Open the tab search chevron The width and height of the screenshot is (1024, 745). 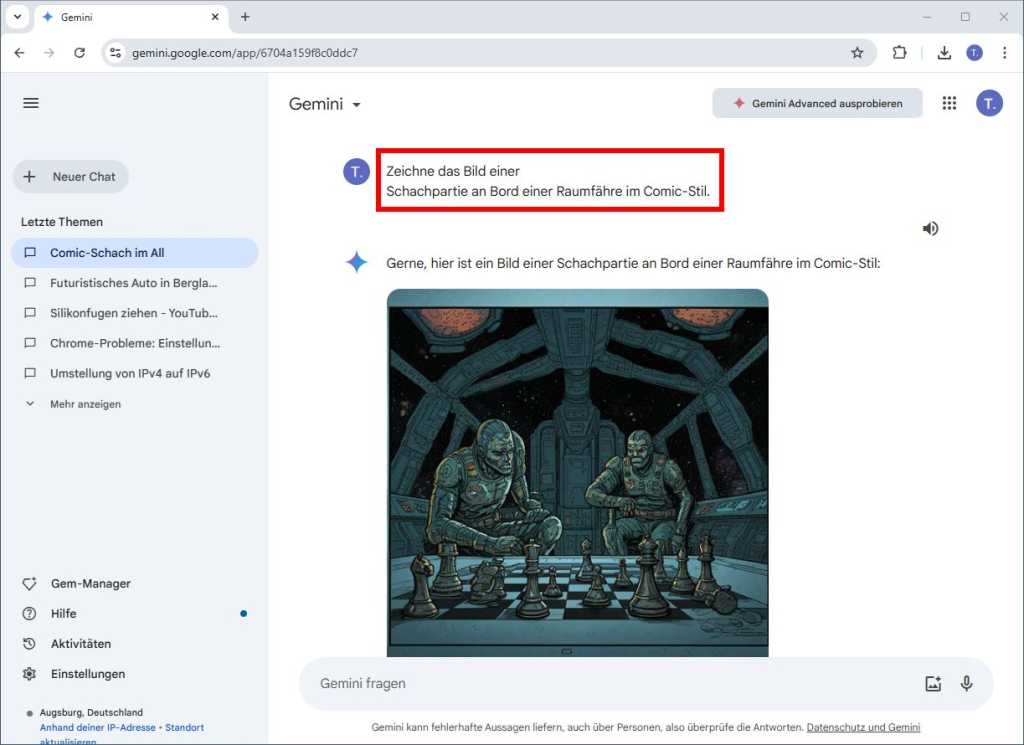(x=16, y=16)
